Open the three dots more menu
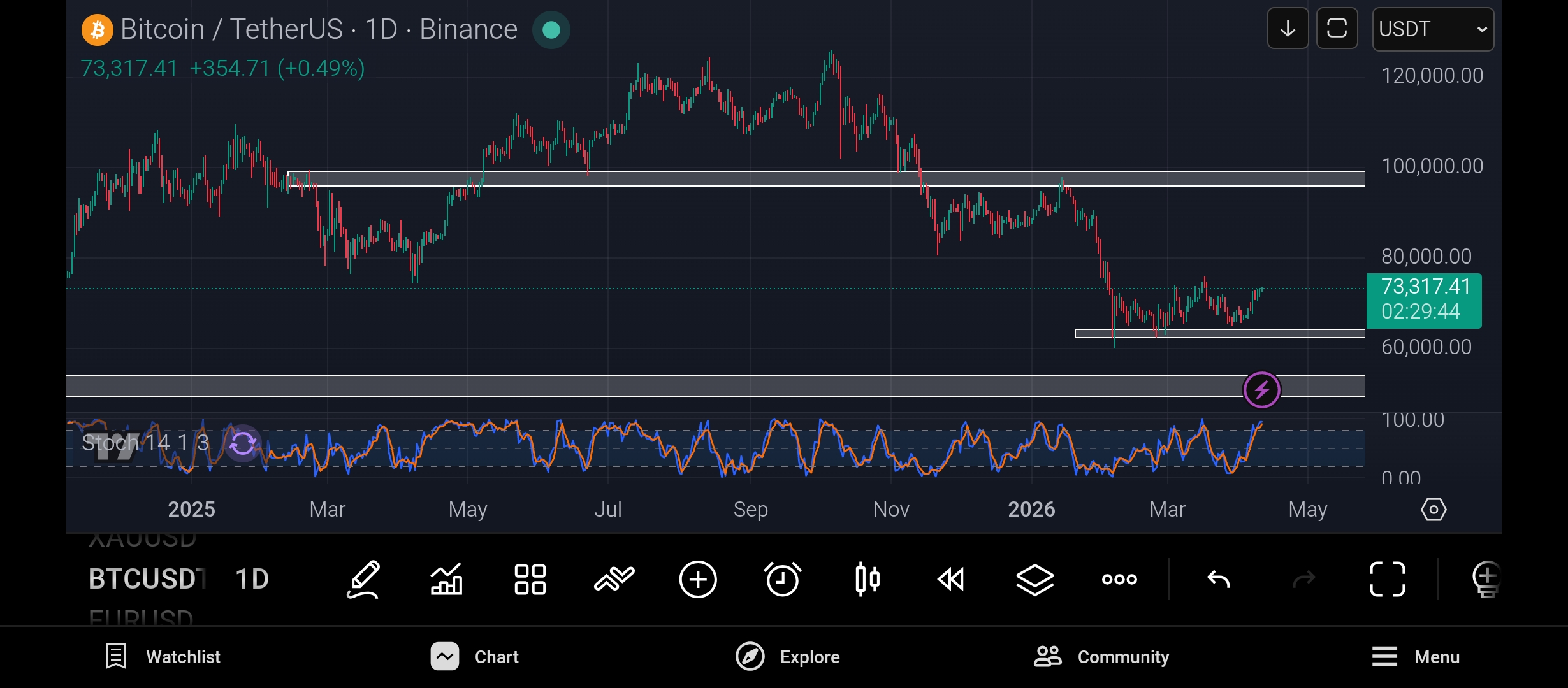 (x=1119, y=579)
